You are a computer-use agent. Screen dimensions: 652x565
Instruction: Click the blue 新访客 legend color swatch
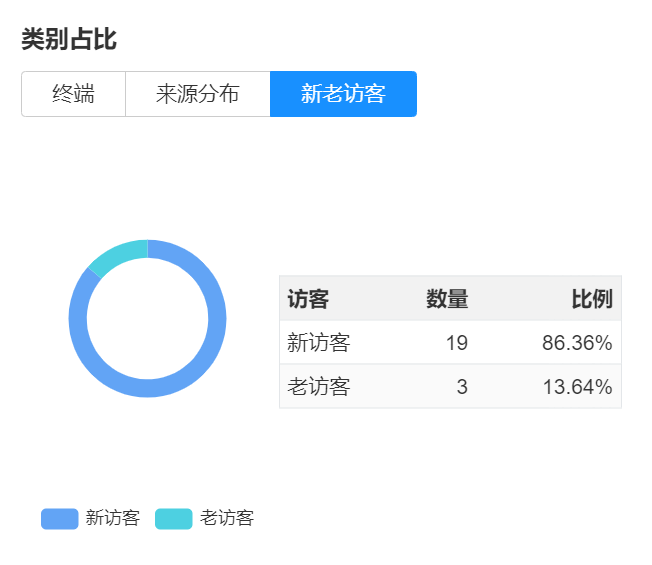point(59,518)
